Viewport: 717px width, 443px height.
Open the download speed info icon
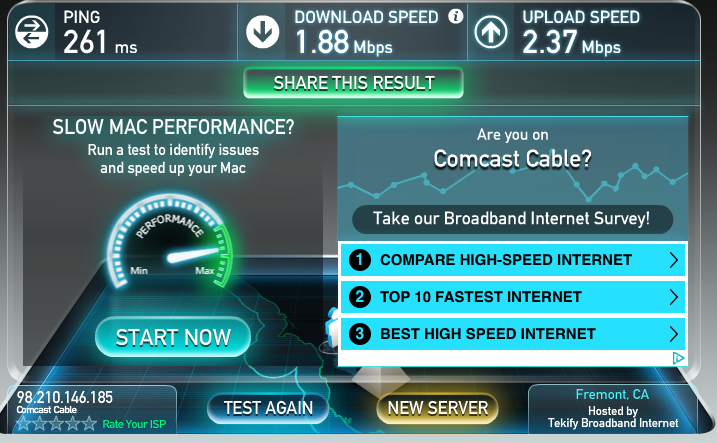click(455, 16)
